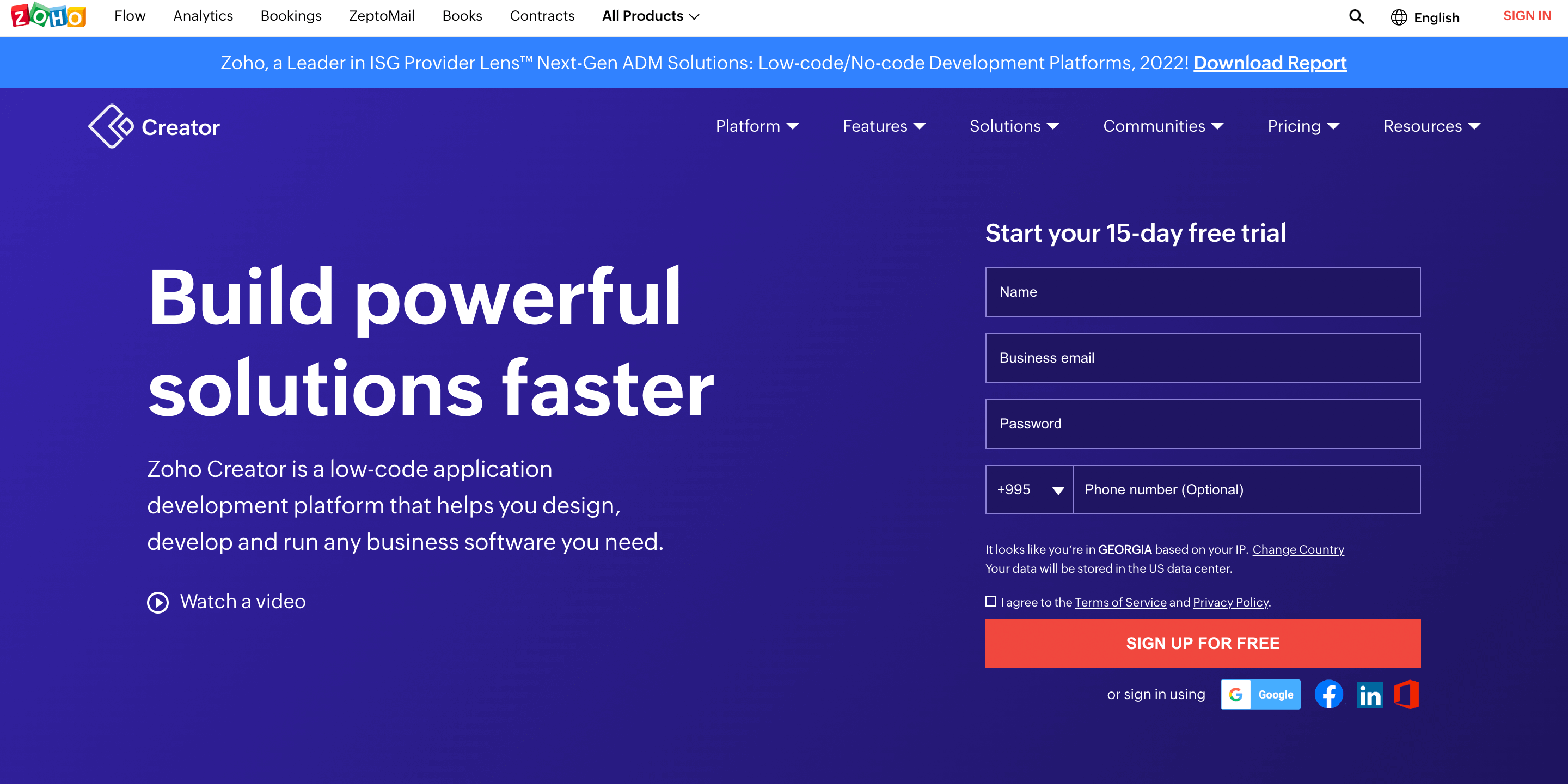Click the SIGN UP FOR FREE button

tap(1203, 643)
